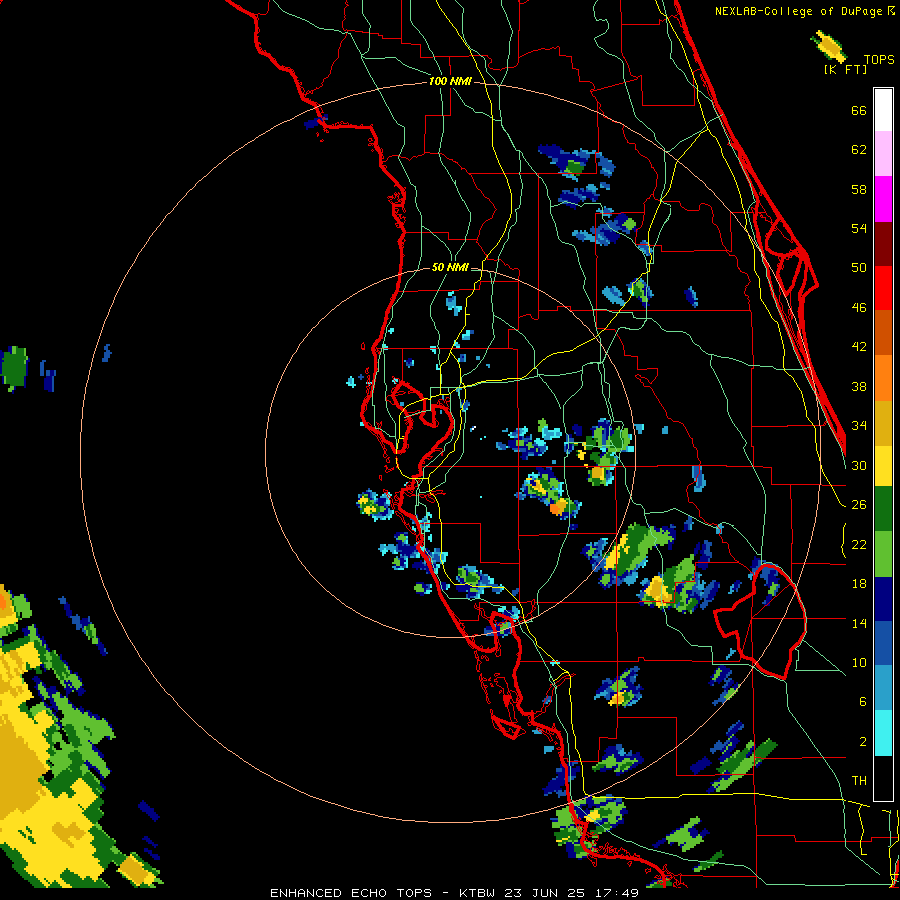This screenshot has width=900, height=900.
Task: Click legend value 50 on the color scale
Action: (x=859, y=268)
